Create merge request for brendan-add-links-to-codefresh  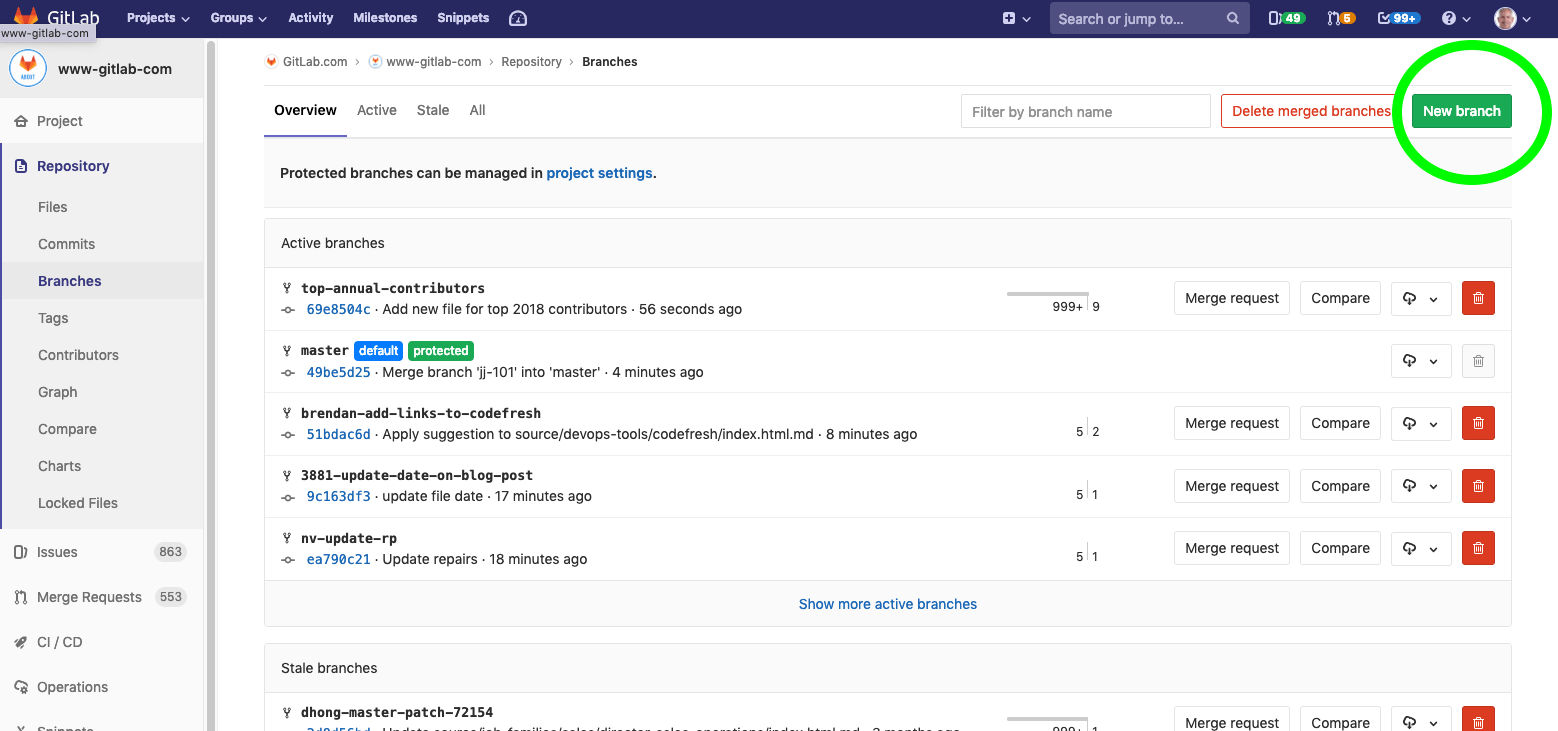coord(1232,423)
